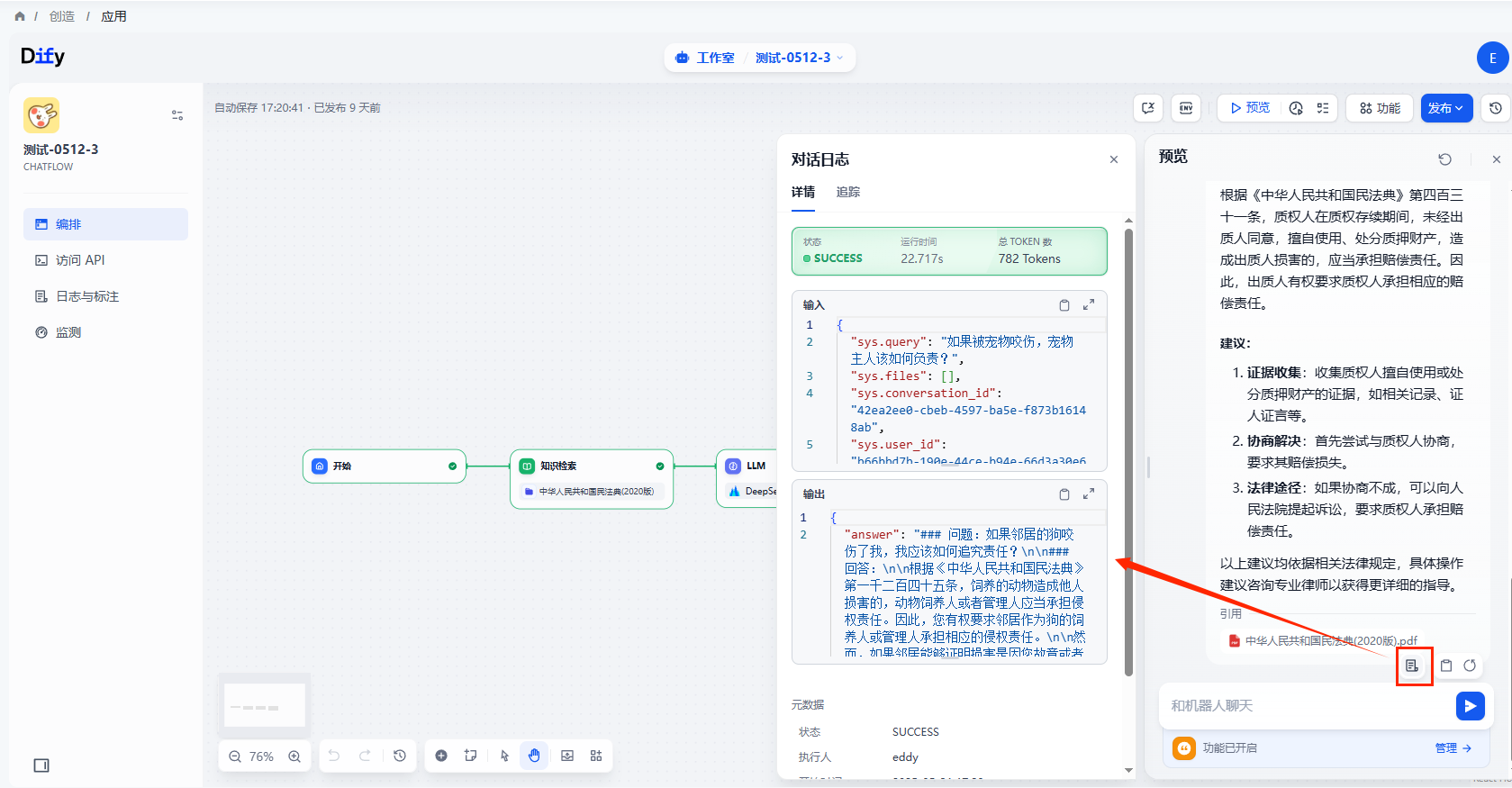Close the 对话日志 panel
1512x788 pixels.
tap(1114, 159)
